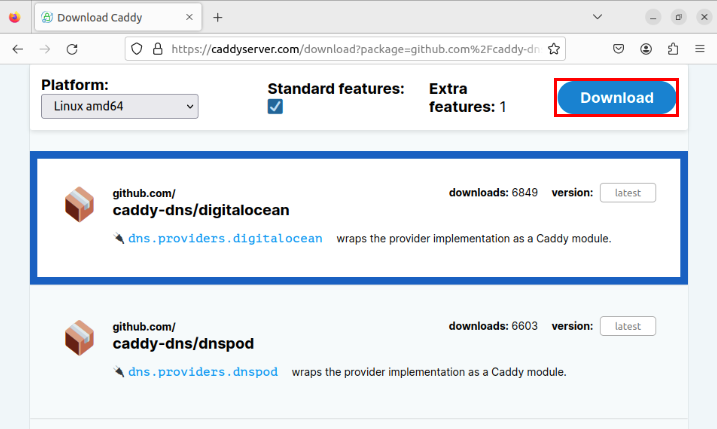Open a new browser tab
The width and height of the screenshot is (717, 429).
[218, 17]
